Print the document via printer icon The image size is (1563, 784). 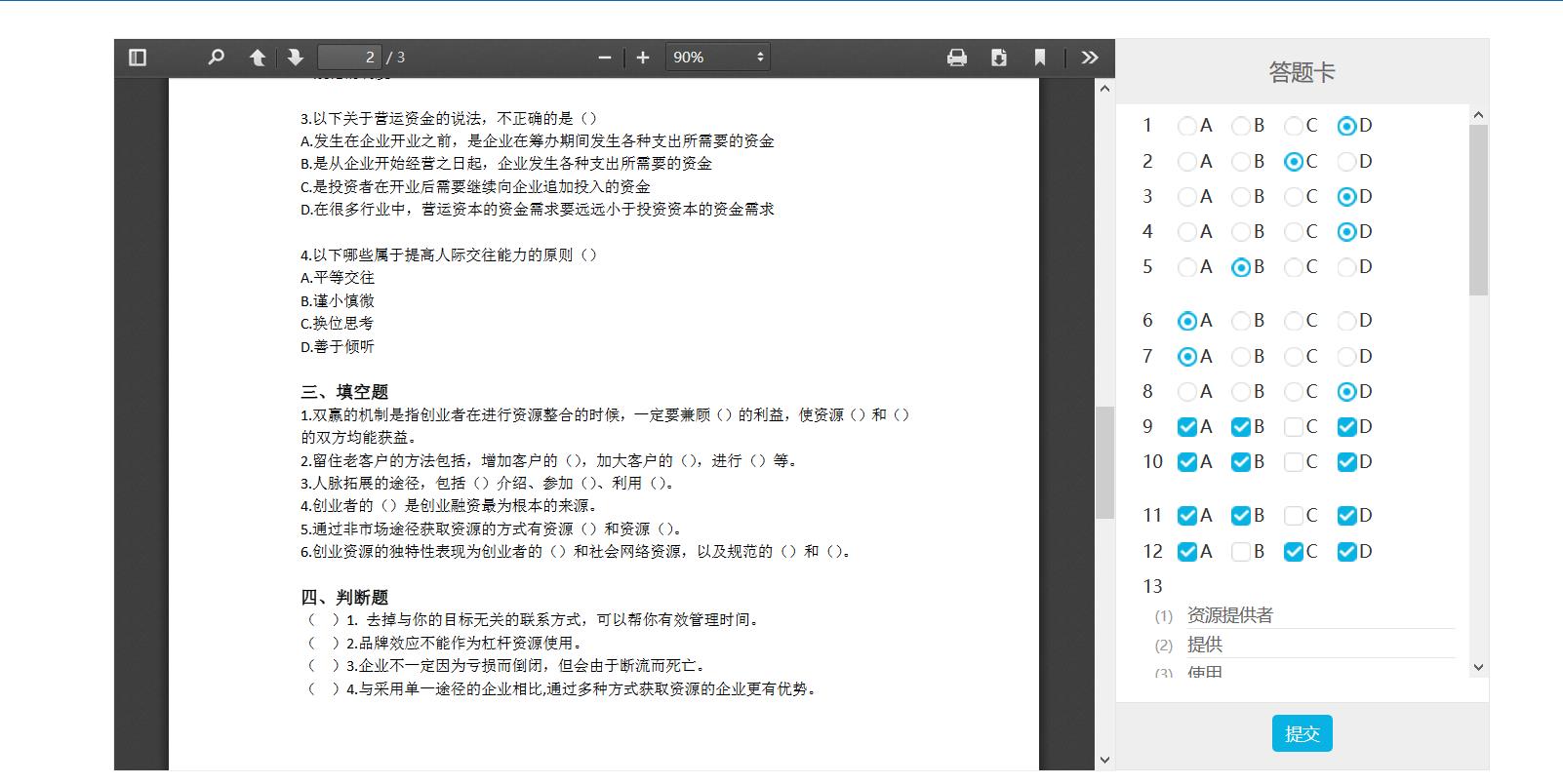957,58
